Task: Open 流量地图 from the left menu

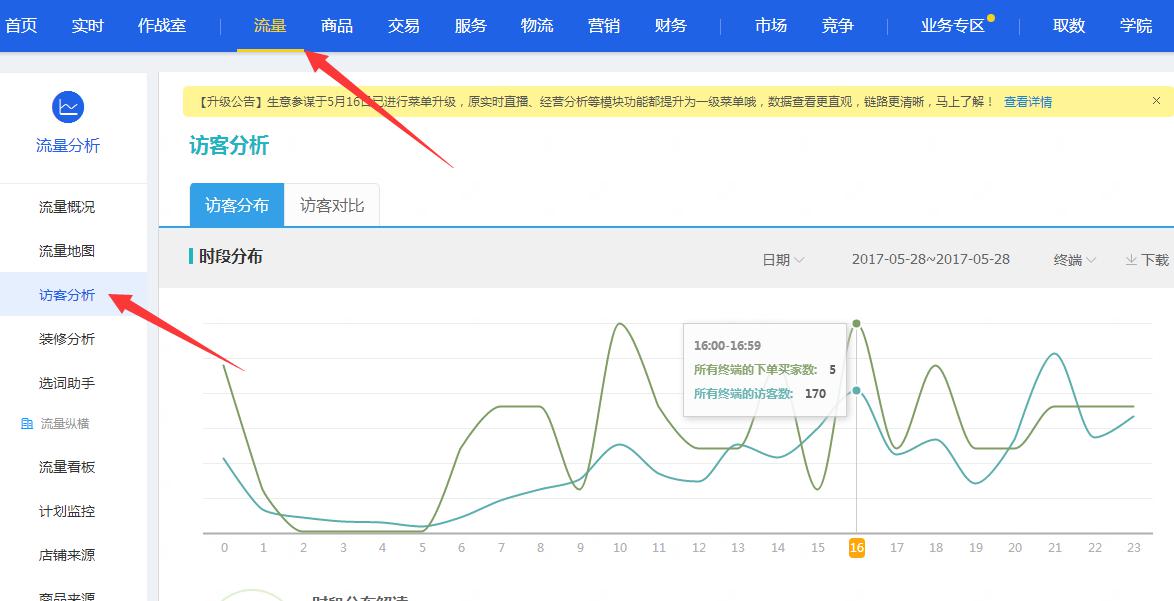Action: tap(67, 251)
